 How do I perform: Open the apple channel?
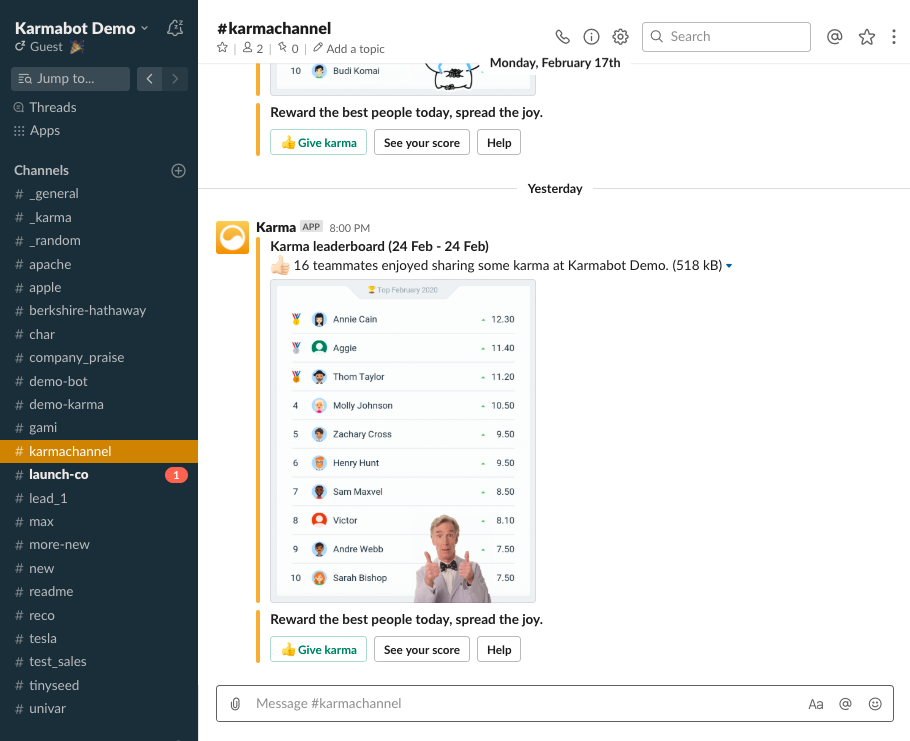pyautogui.click(x=99, y=288)
